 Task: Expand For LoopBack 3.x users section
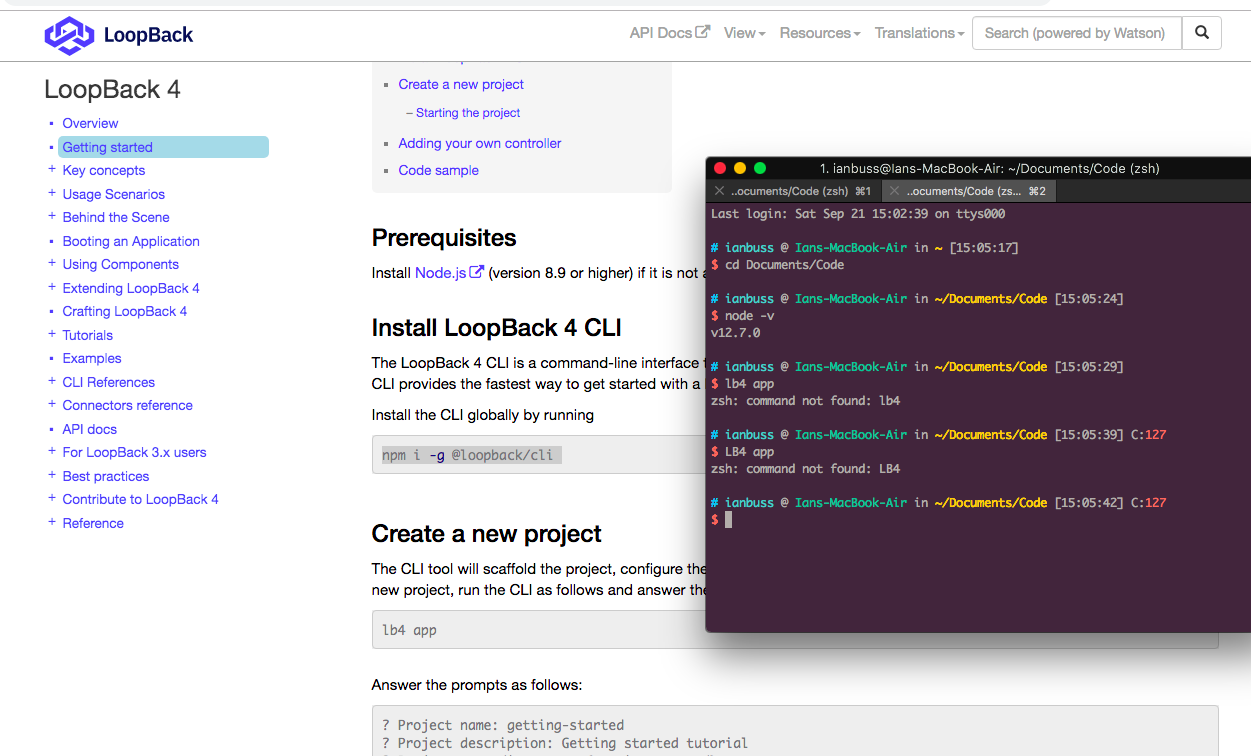[x=52, y=452]
